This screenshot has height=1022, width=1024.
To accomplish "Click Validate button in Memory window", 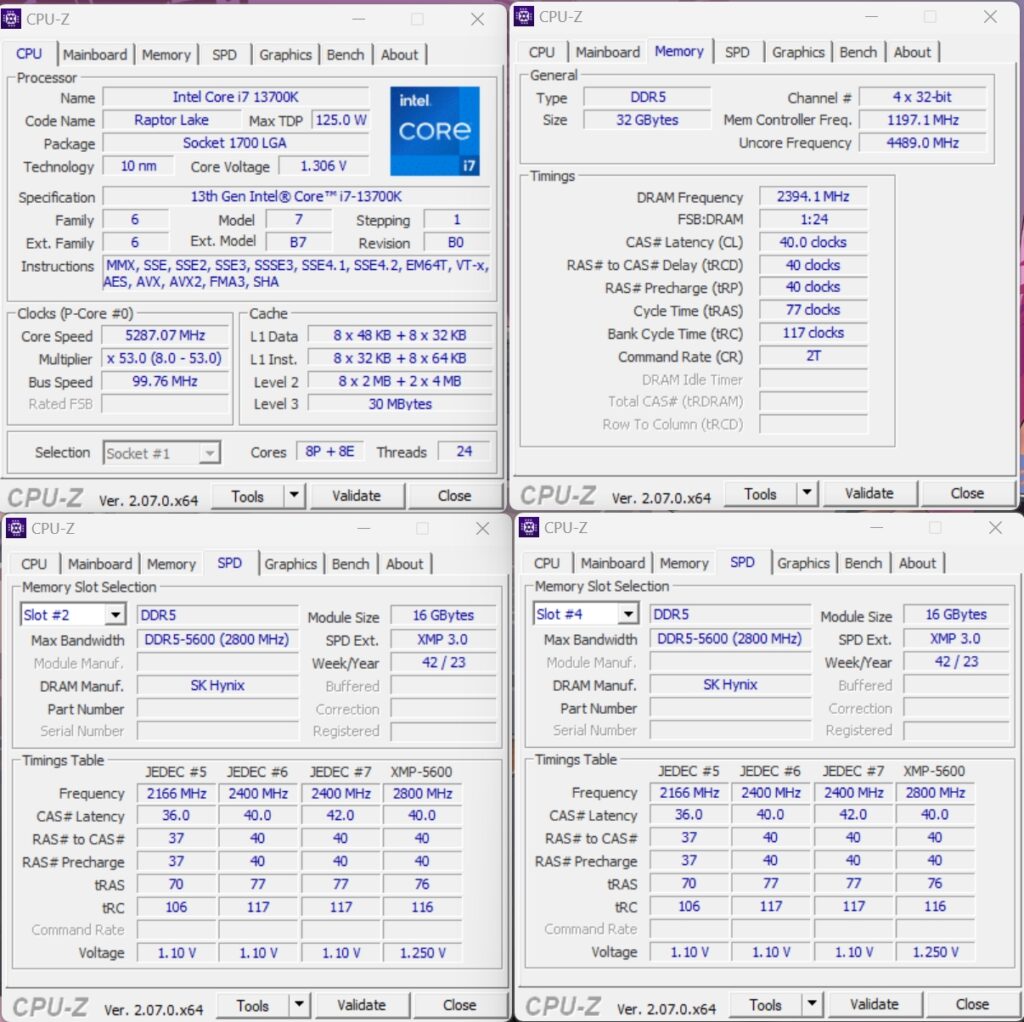I will (x=869, y=493).
